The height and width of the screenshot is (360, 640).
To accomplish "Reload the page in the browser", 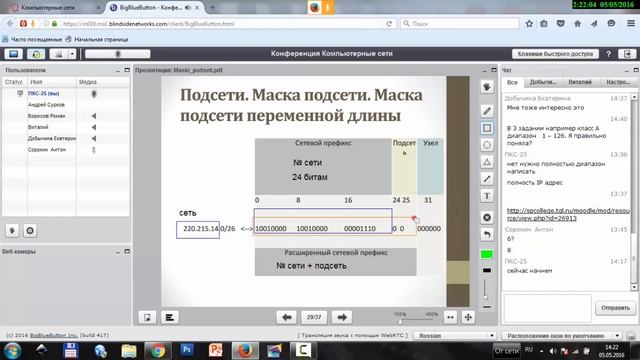I will (x=389, y=24).
